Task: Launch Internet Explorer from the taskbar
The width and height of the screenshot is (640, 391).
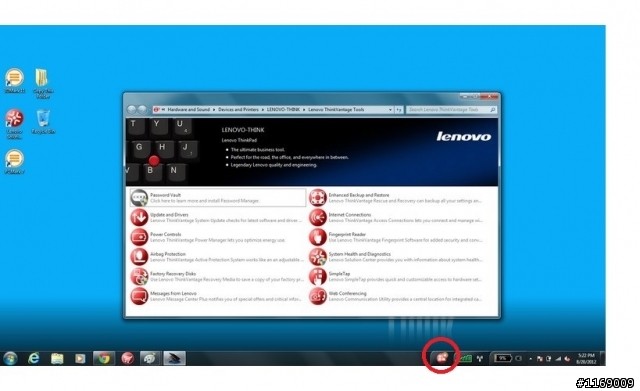Action: (34, 358)
